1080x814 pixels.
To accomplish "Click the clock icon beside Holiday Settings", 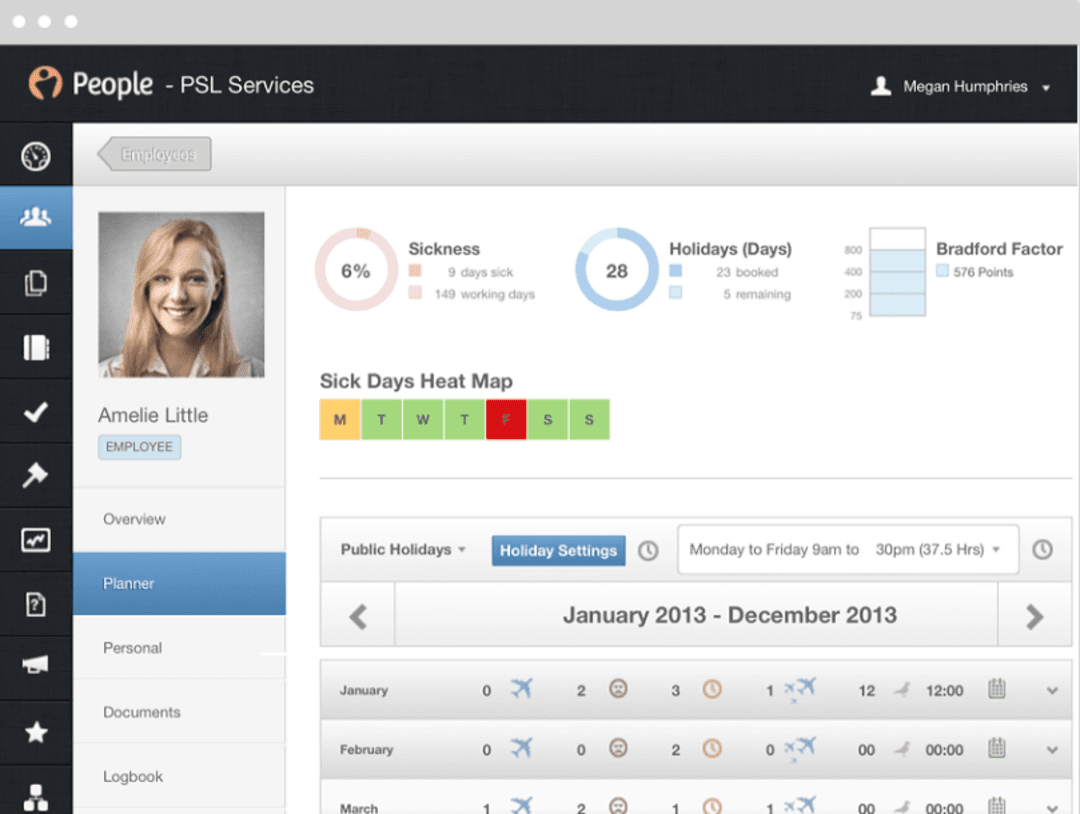I will tap(648, 549).
